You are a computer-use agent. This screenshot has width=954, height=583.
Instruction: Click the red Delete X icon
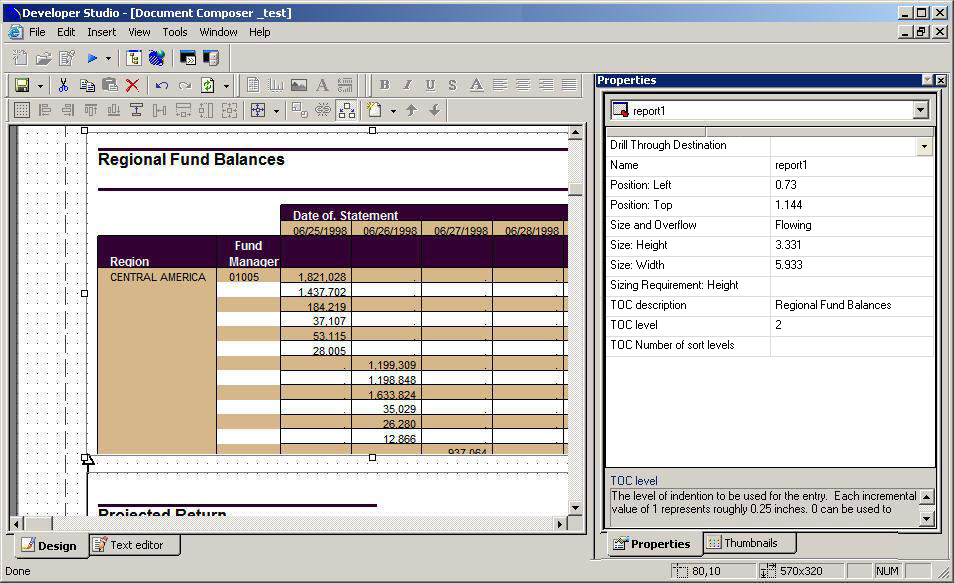pos(132,86)
